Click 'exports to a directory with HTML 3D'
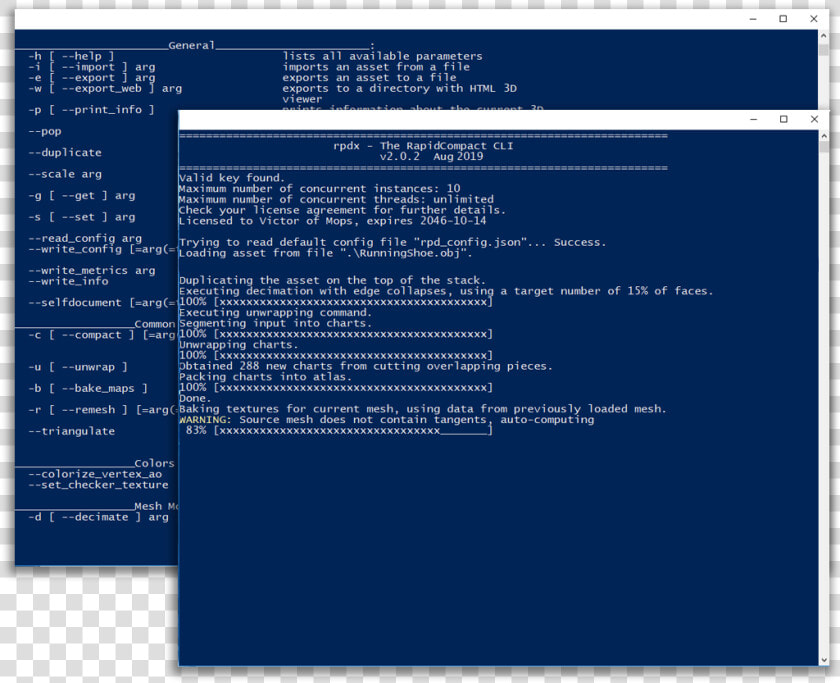This screenshot has width=840, height=683. tap(400, 88)
